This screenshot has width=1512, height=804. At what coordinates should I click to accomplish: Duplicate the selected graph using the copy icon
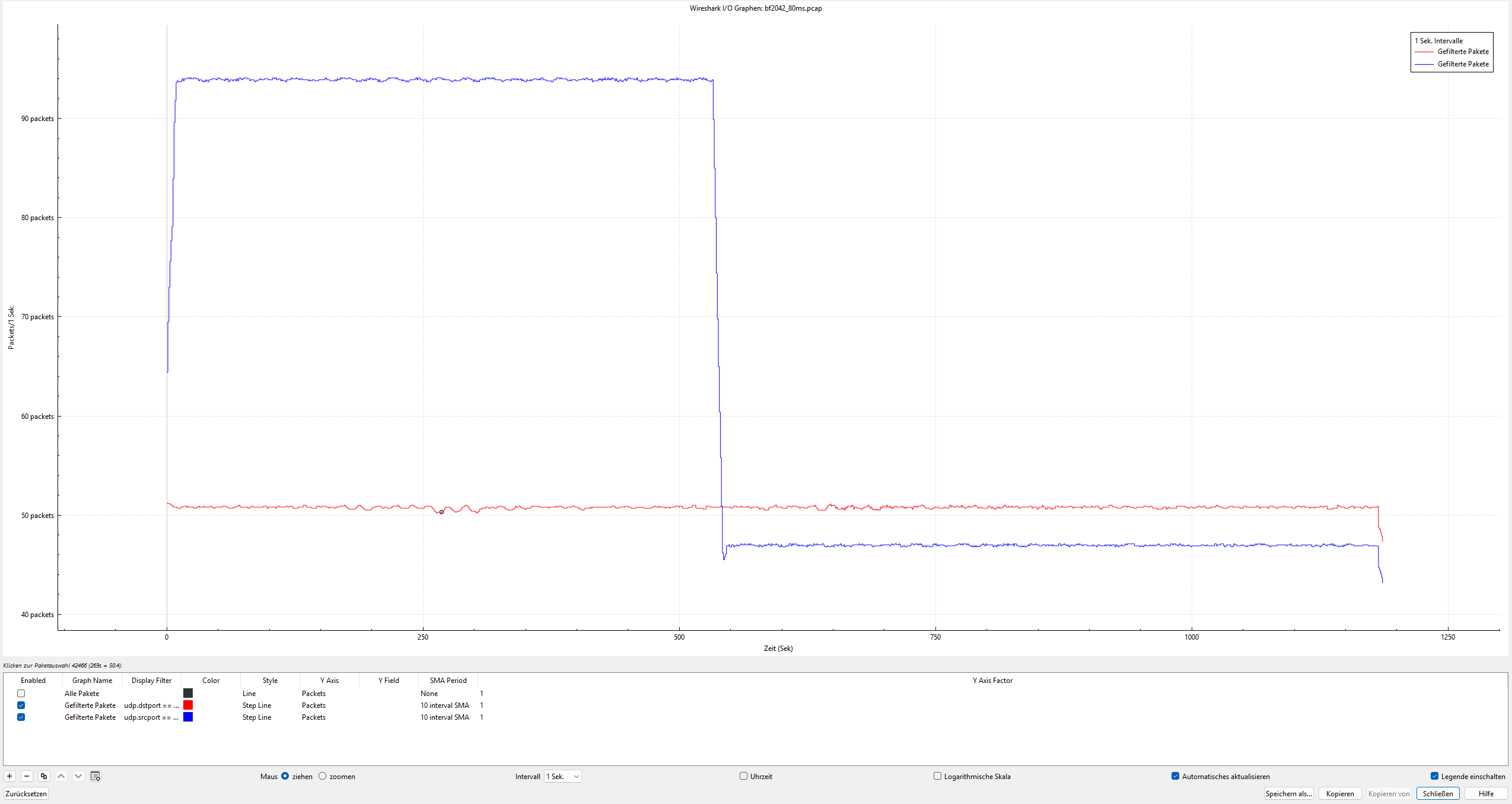pyautogui.click(x=44, y=776)
